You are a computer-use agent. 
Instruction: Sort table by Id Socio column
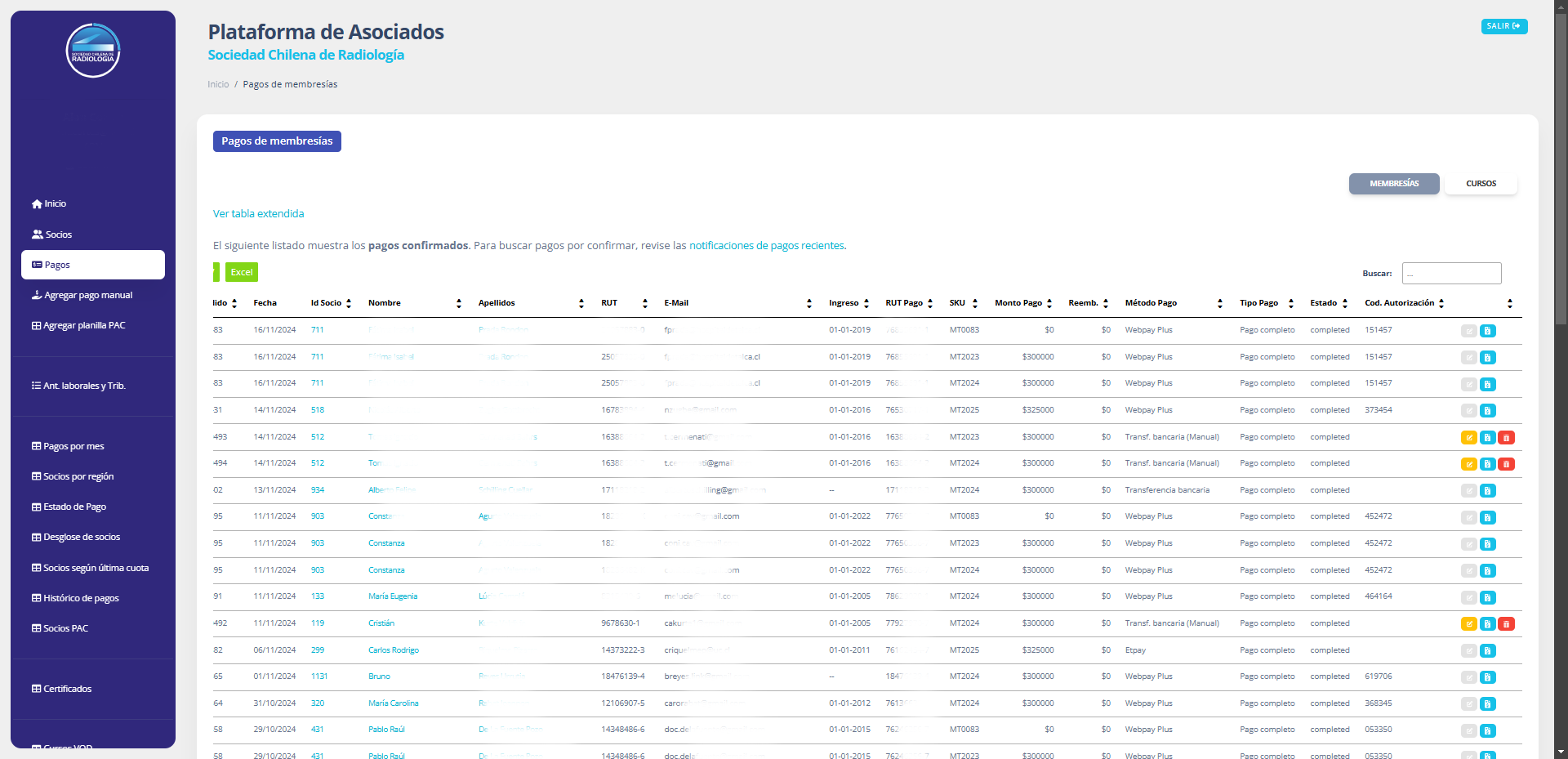point(331,303)
